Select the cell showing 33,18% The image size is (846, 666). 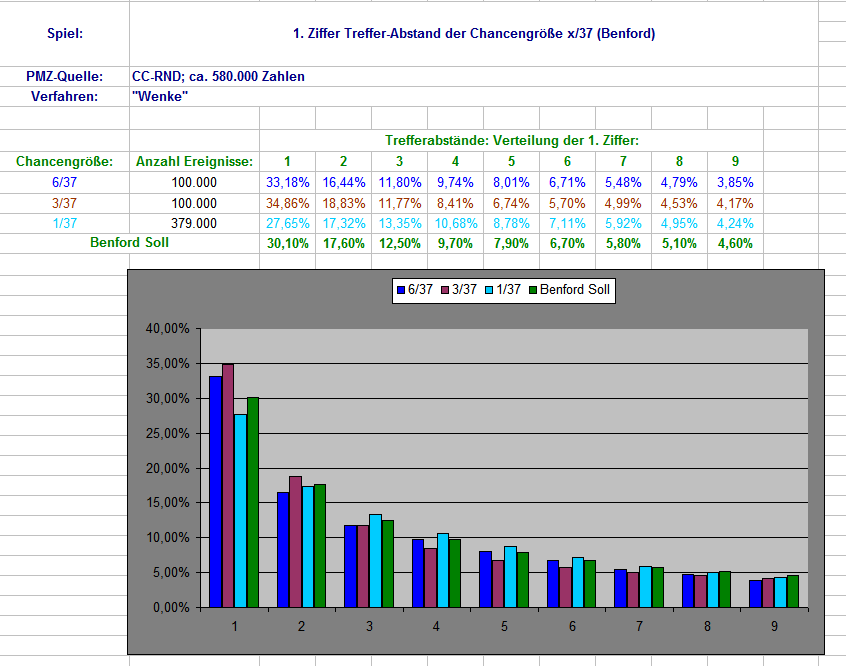pos(288,182)
